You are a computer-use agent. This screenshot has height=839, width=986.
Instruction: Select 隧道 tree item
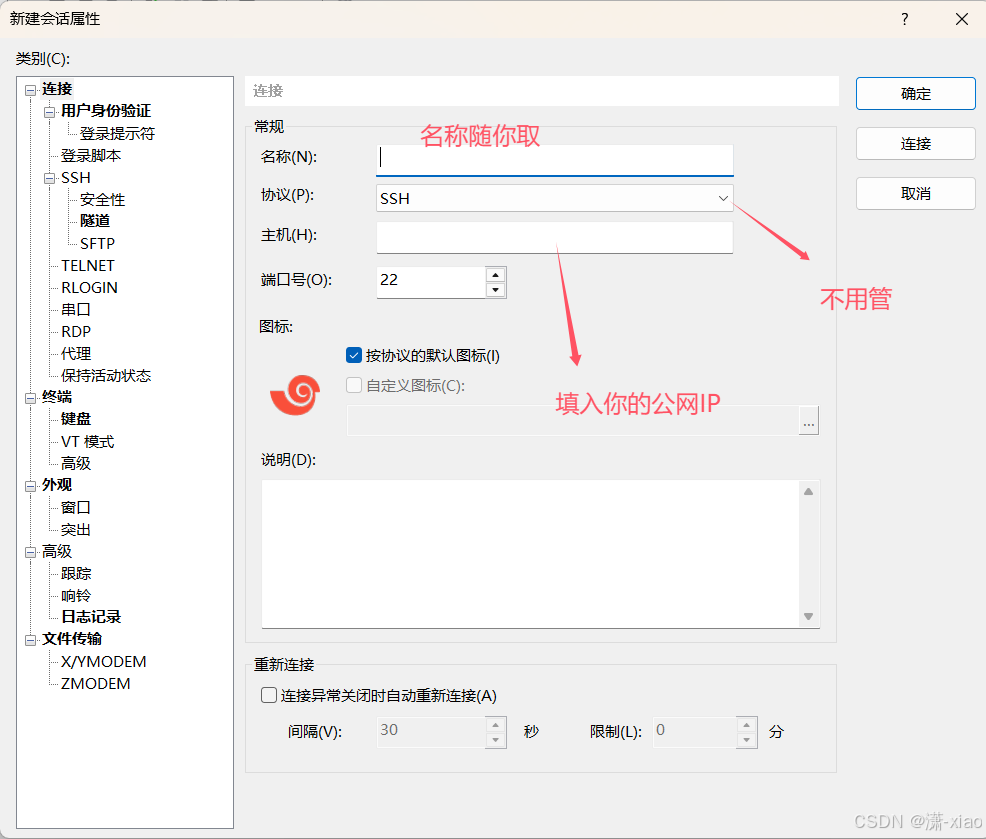click(x=95, y=221)
